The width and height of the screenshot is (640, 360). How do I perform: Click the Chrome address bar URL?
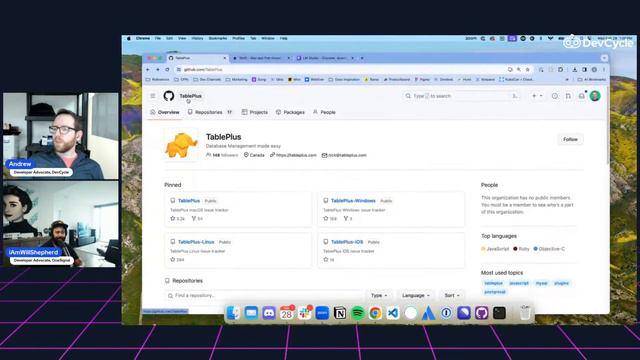[x=203, y=70]
